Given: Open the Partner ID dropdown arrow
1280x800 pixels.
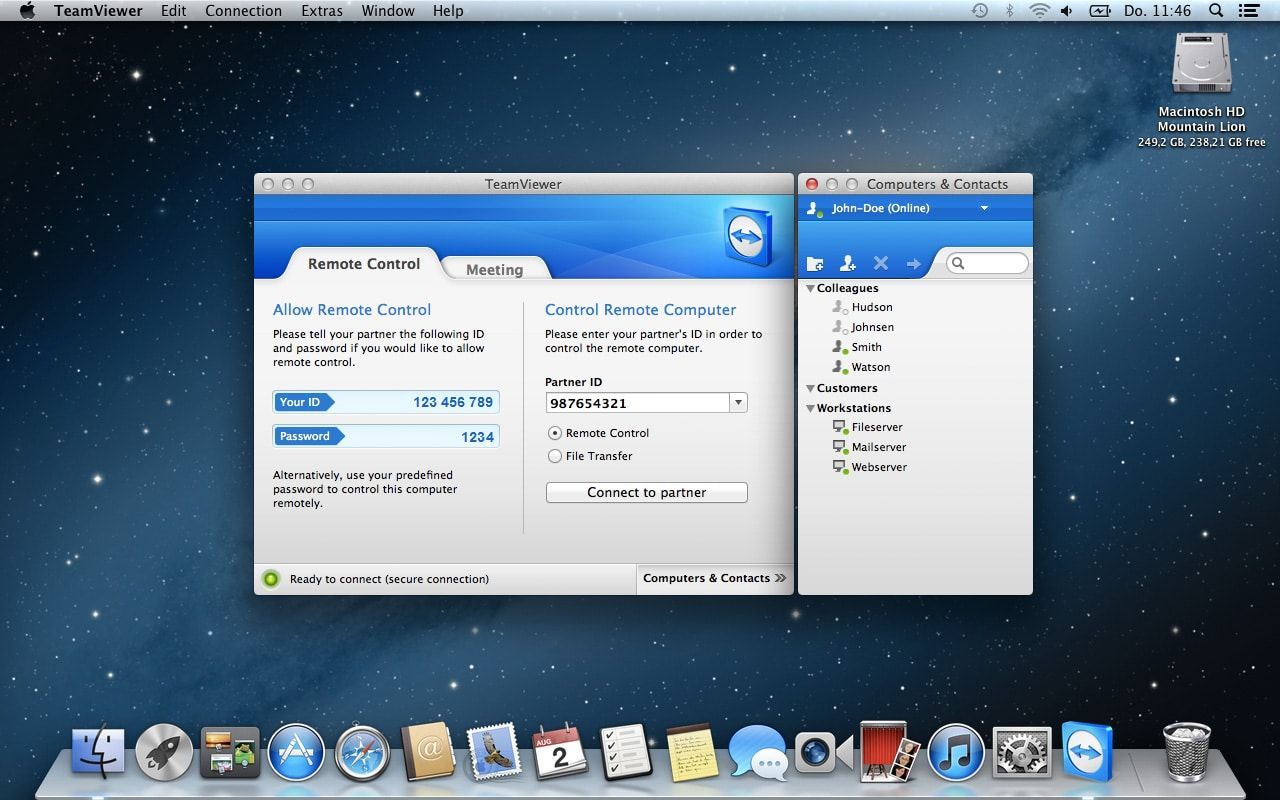Looking at the screenshot, I should coord(738,402).
